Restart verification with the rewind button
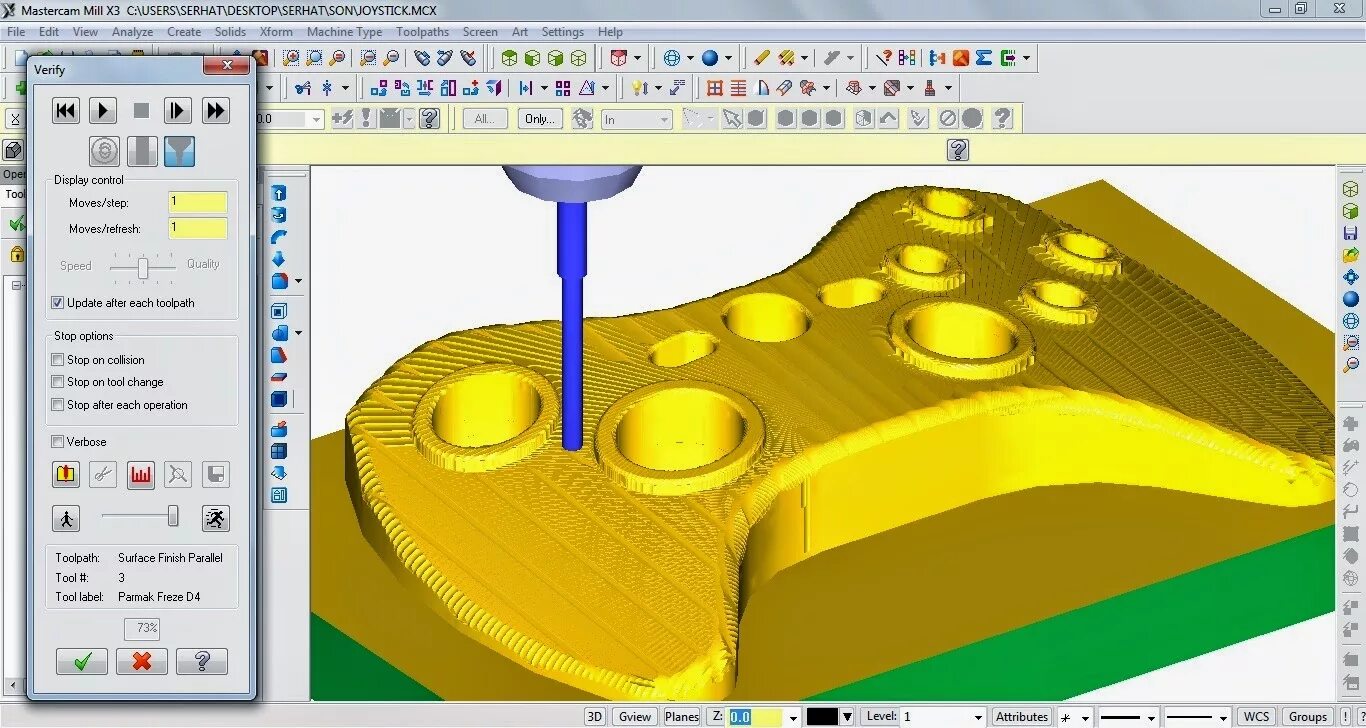This screenshot has width=1366, height=728. coord(66,110)
